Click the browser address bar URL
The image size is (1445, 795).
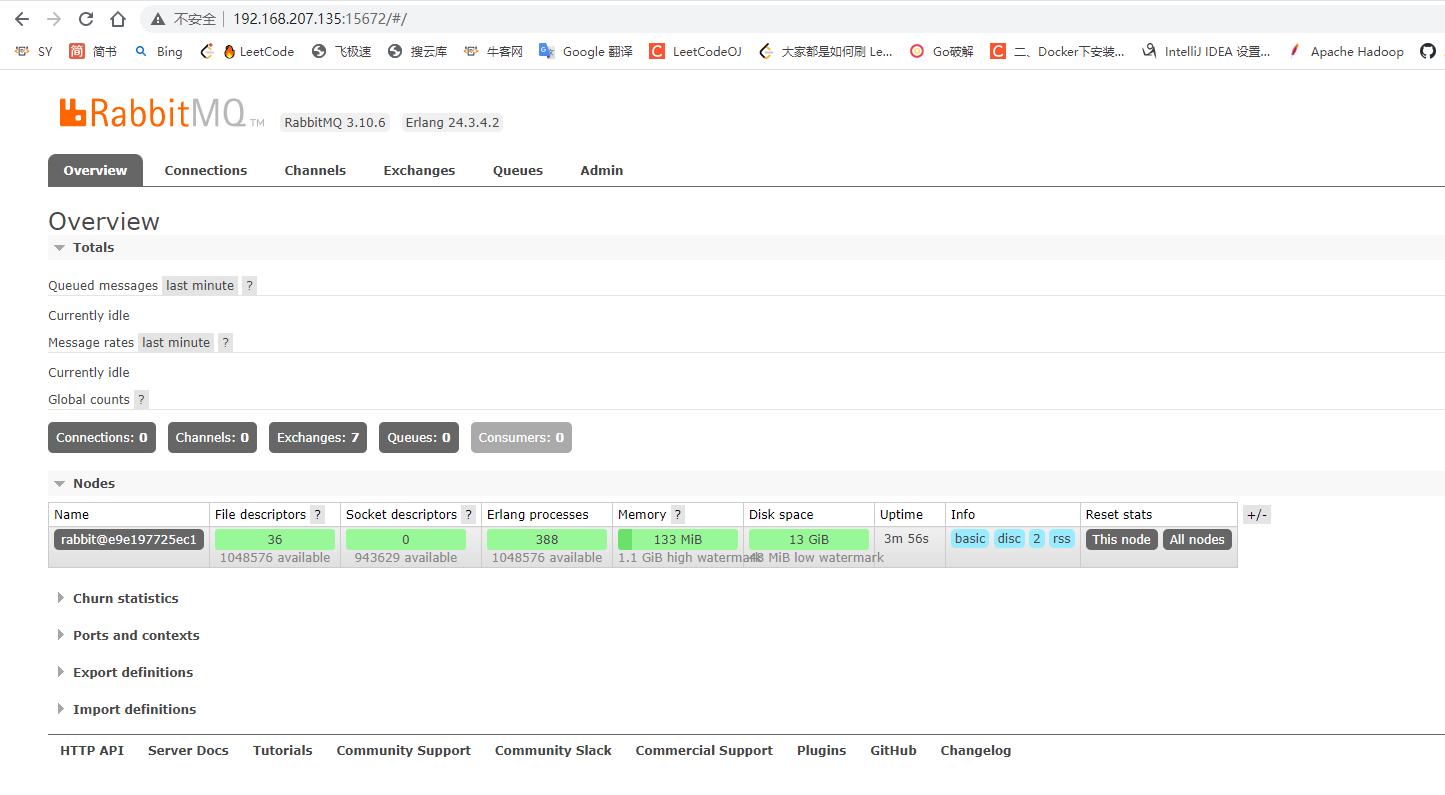320,19
